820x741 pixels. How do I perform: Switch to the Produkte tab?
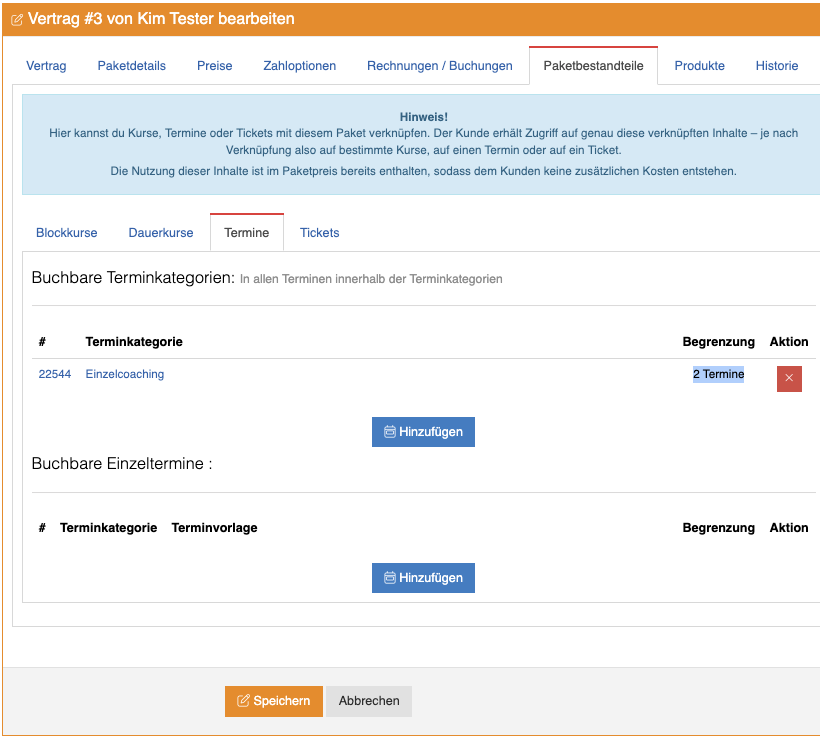(x=699, y=66)
